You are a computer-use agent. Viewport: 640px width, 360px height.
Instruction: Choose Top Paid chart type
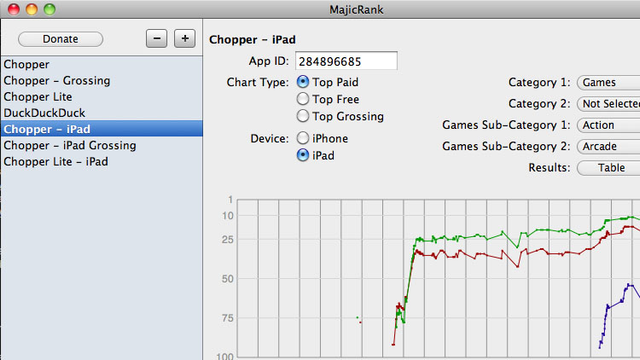tap(302, 82)
